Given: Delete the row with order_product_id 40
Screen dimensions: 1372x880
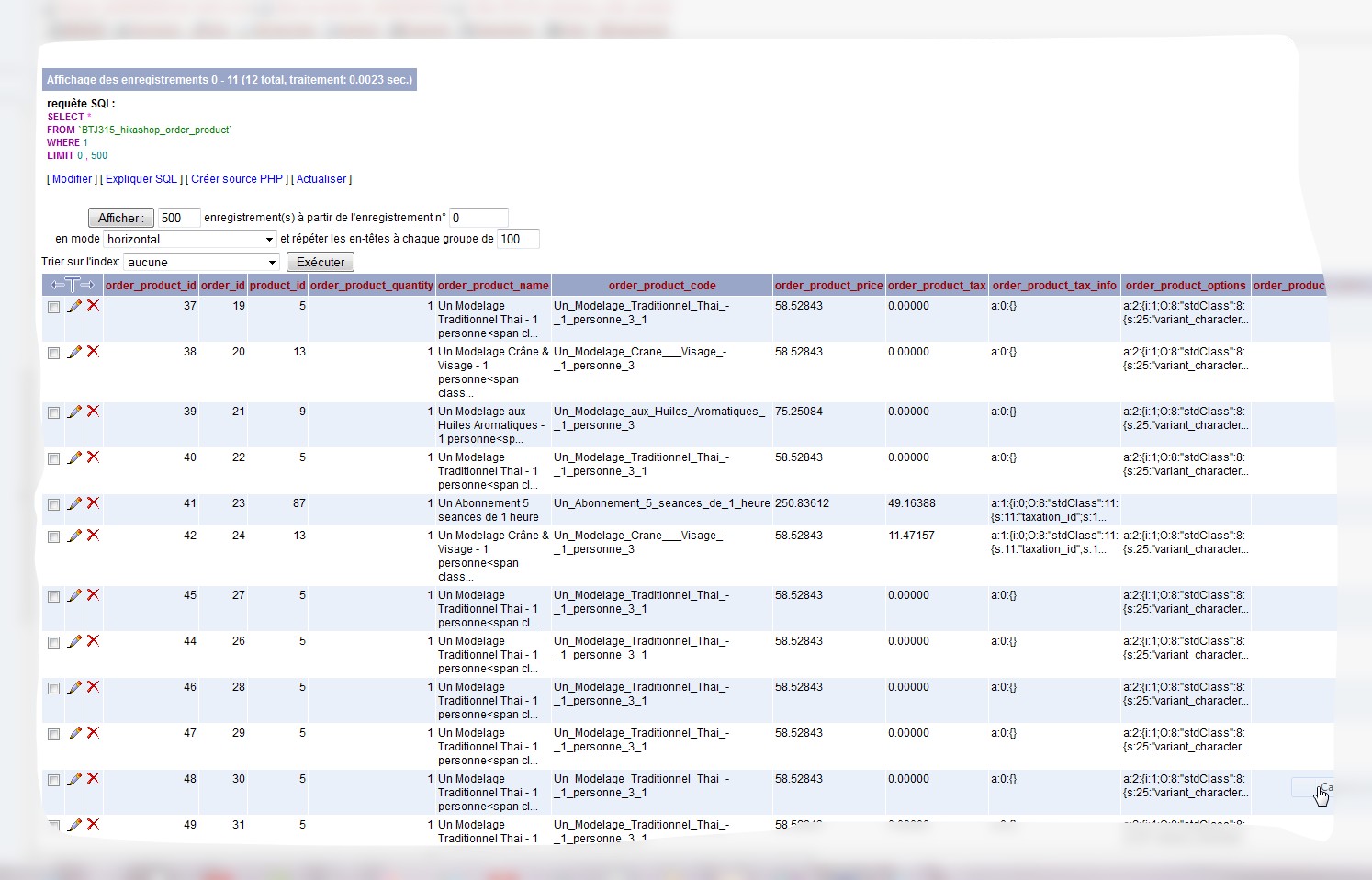Looking at the screenshot, I should (93, 457).
